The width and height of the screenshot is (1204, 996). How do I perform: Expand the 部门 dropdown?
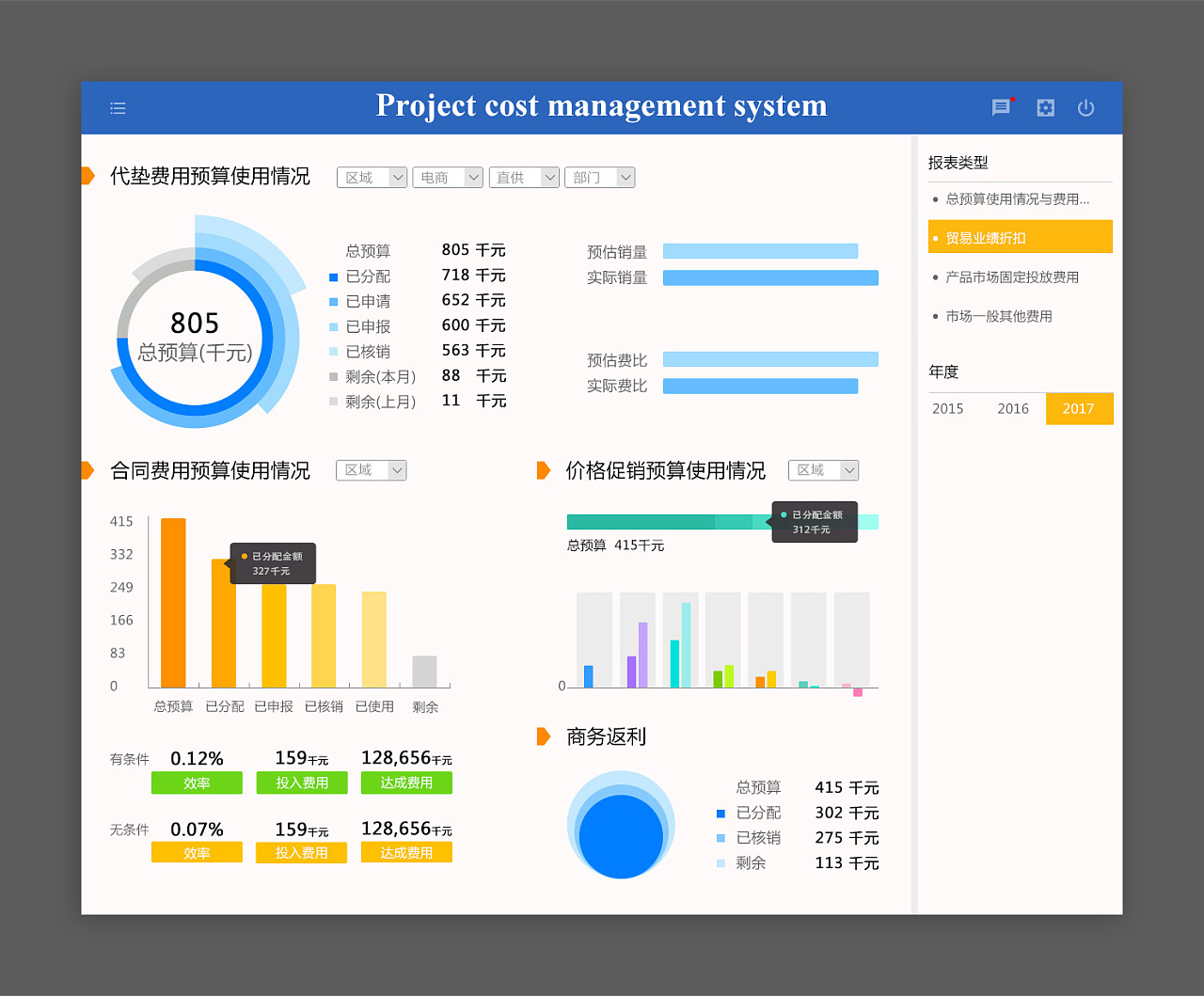pos(599,178)
